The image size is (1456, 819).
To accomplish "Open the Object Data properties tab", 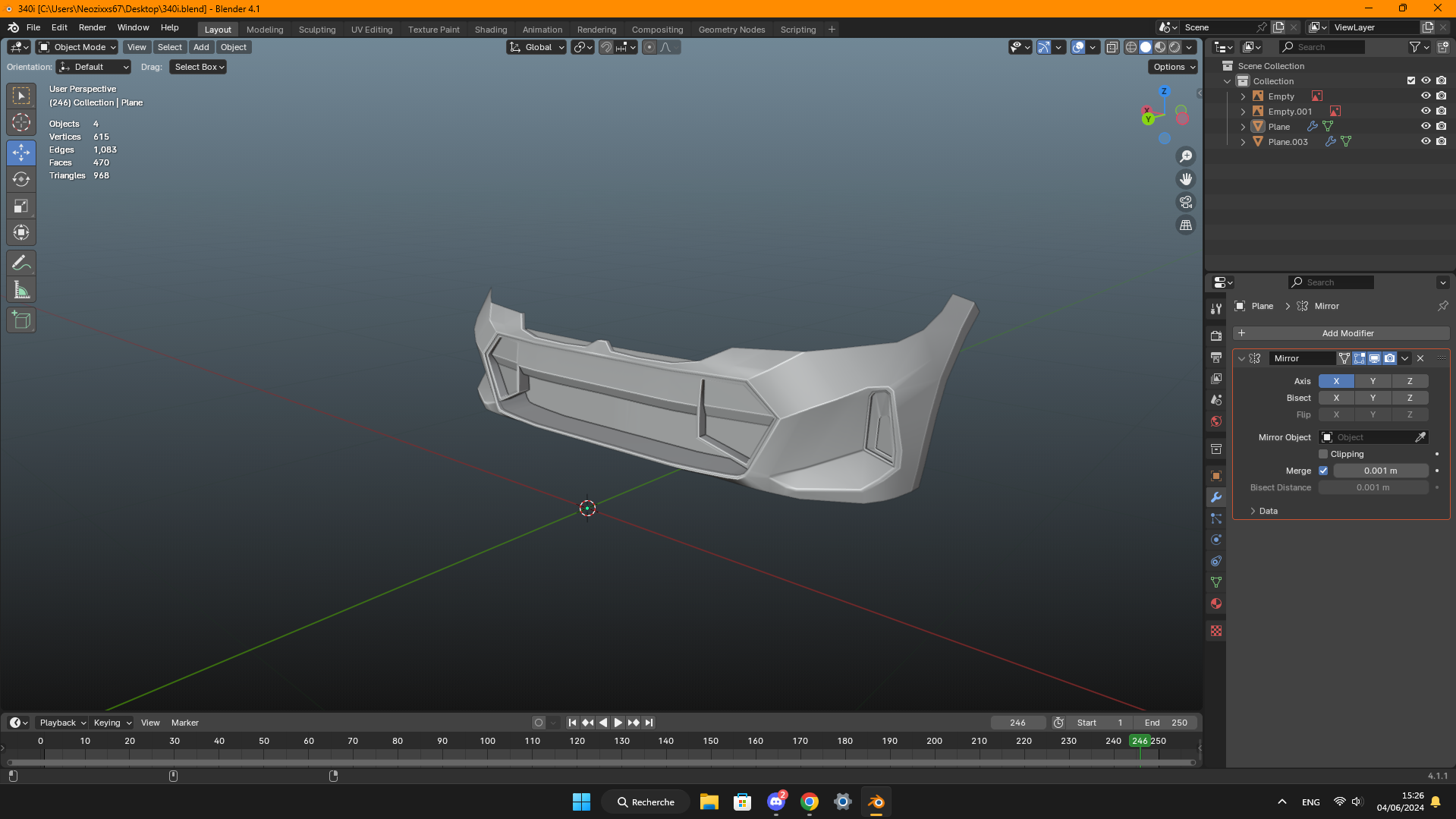I will click(x=1216, y=582).
